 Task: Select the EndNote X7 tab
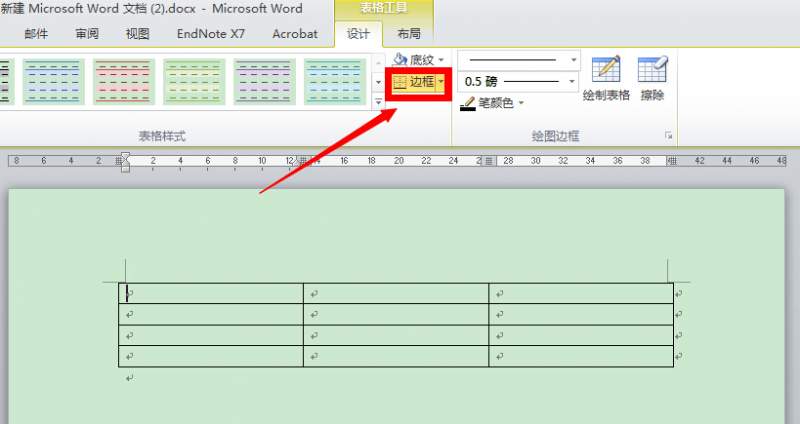coord(211,34)
